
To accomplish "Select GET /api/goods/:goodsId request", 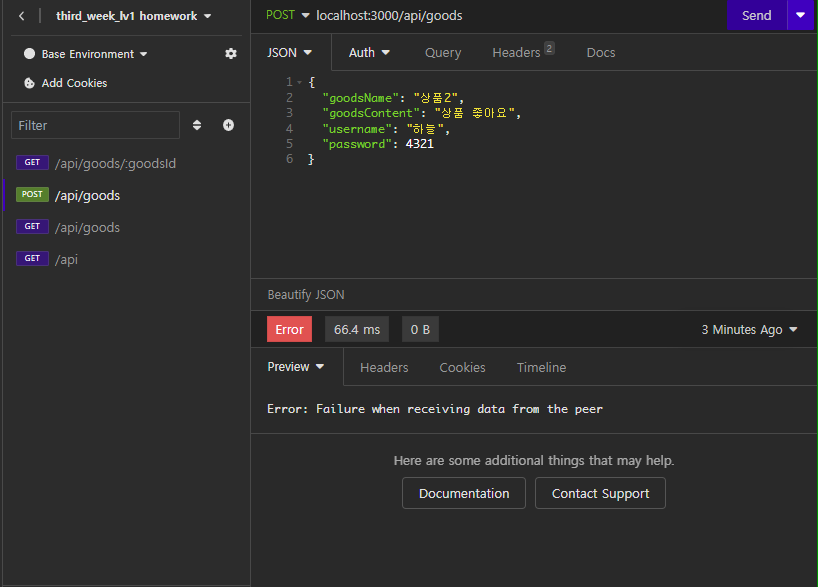I will coord(127,163).
